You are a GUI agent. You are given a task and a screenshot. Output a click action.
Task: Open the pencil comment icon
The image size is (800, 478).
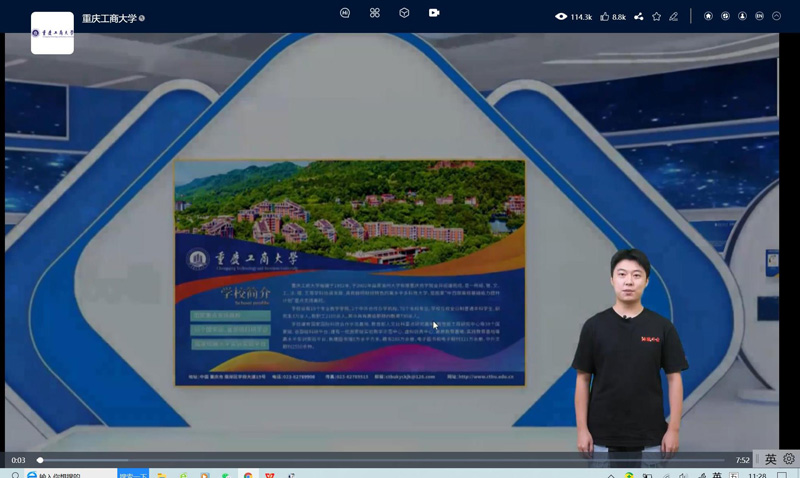673,16
